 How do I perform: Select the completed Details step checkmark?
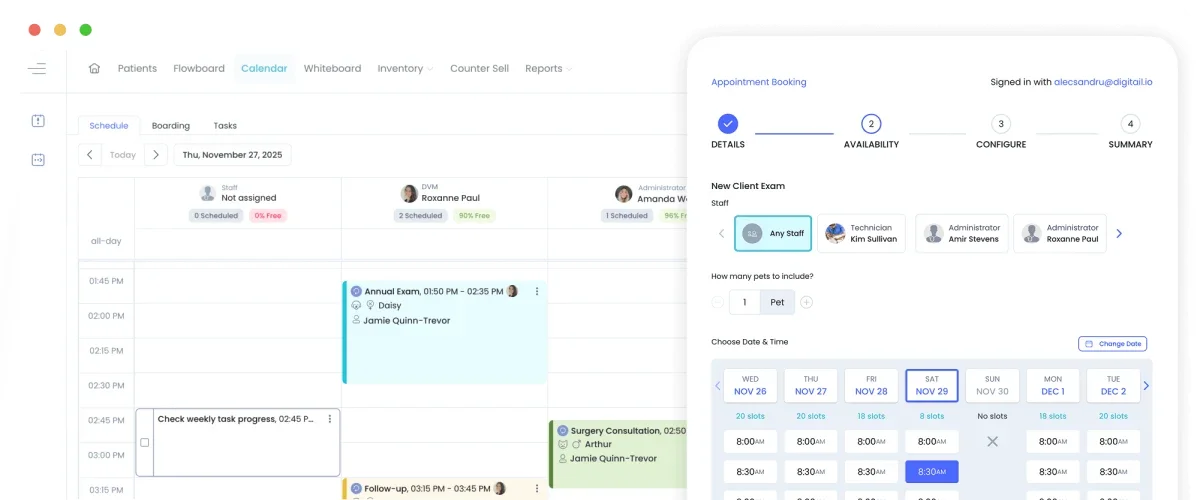[x=728, y=124]
